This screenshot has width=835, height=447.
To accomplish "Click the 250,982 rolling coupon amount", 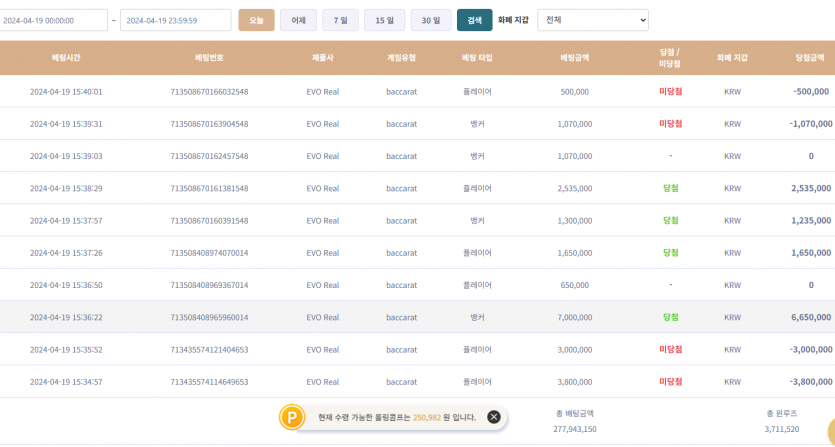I will (427, 417).
